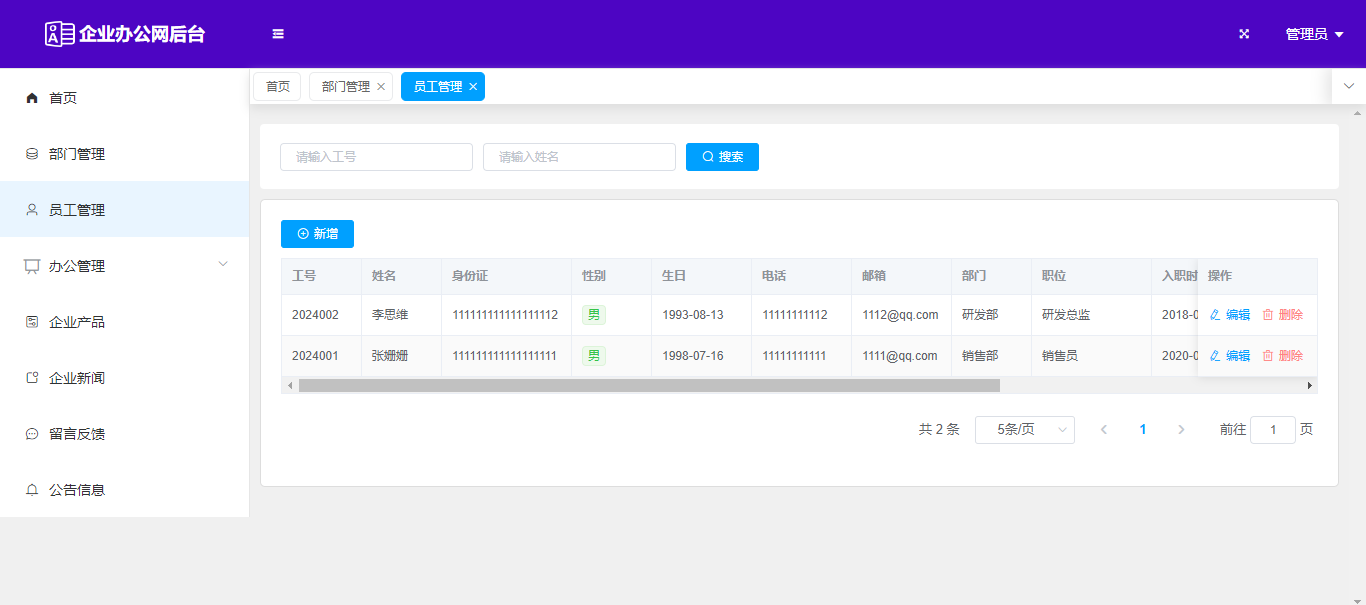Screen dimensions: 1366x605
Task: Click the sidebar collapse hamburger icon
Action: [x=278, y=34]
